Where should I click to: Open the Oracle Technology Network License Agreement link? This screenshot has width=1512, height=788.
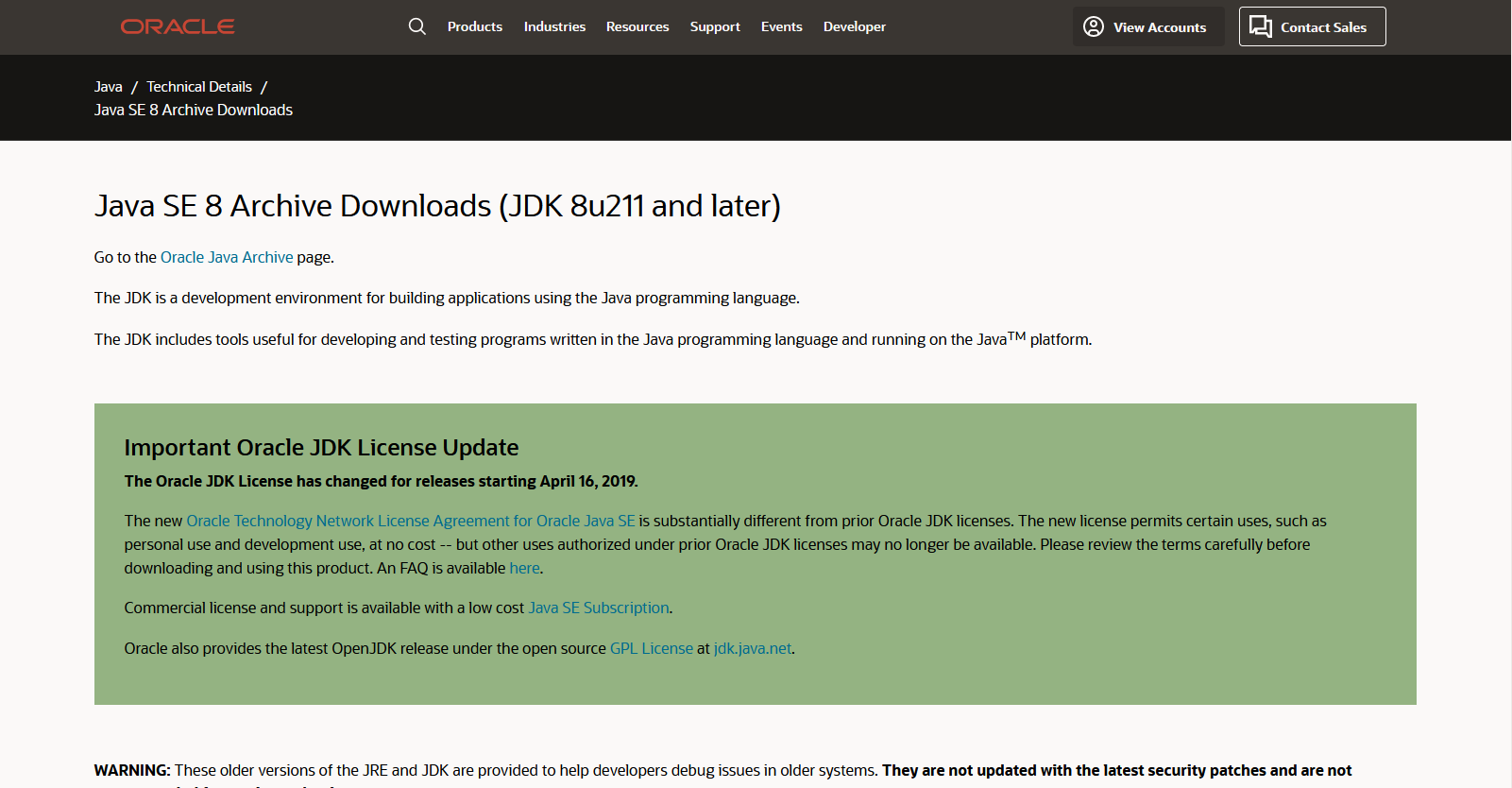[411, 521]
